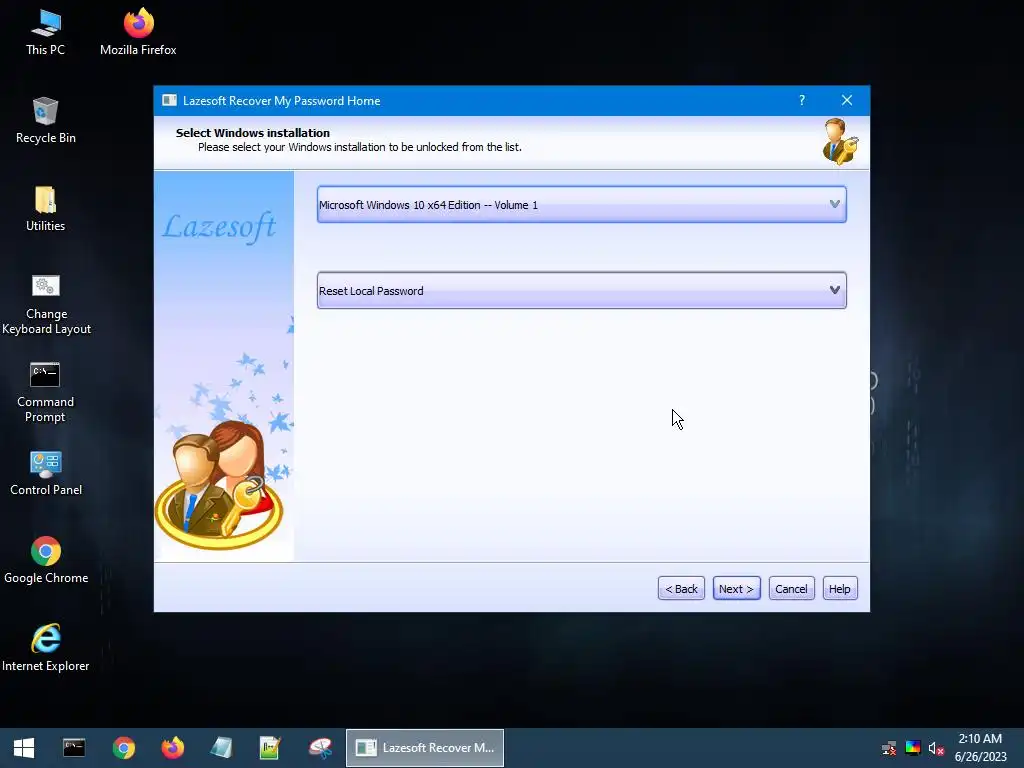This screenshot has height=768, width=1024.
Task: Open Firefox from the taskbar
Action: (x=172, y=748)
